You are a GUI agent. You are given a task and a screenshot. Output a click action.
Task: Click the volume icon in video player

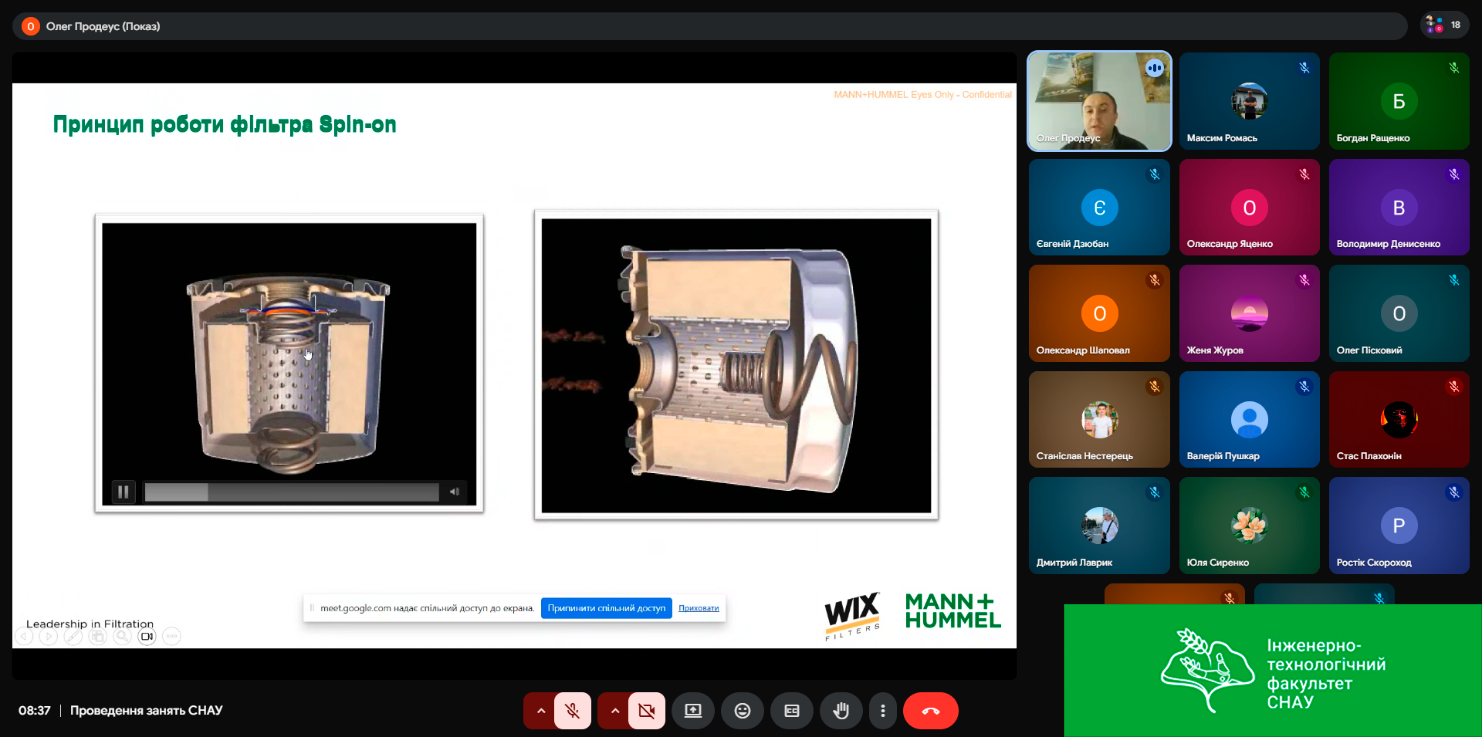point(454,492)
